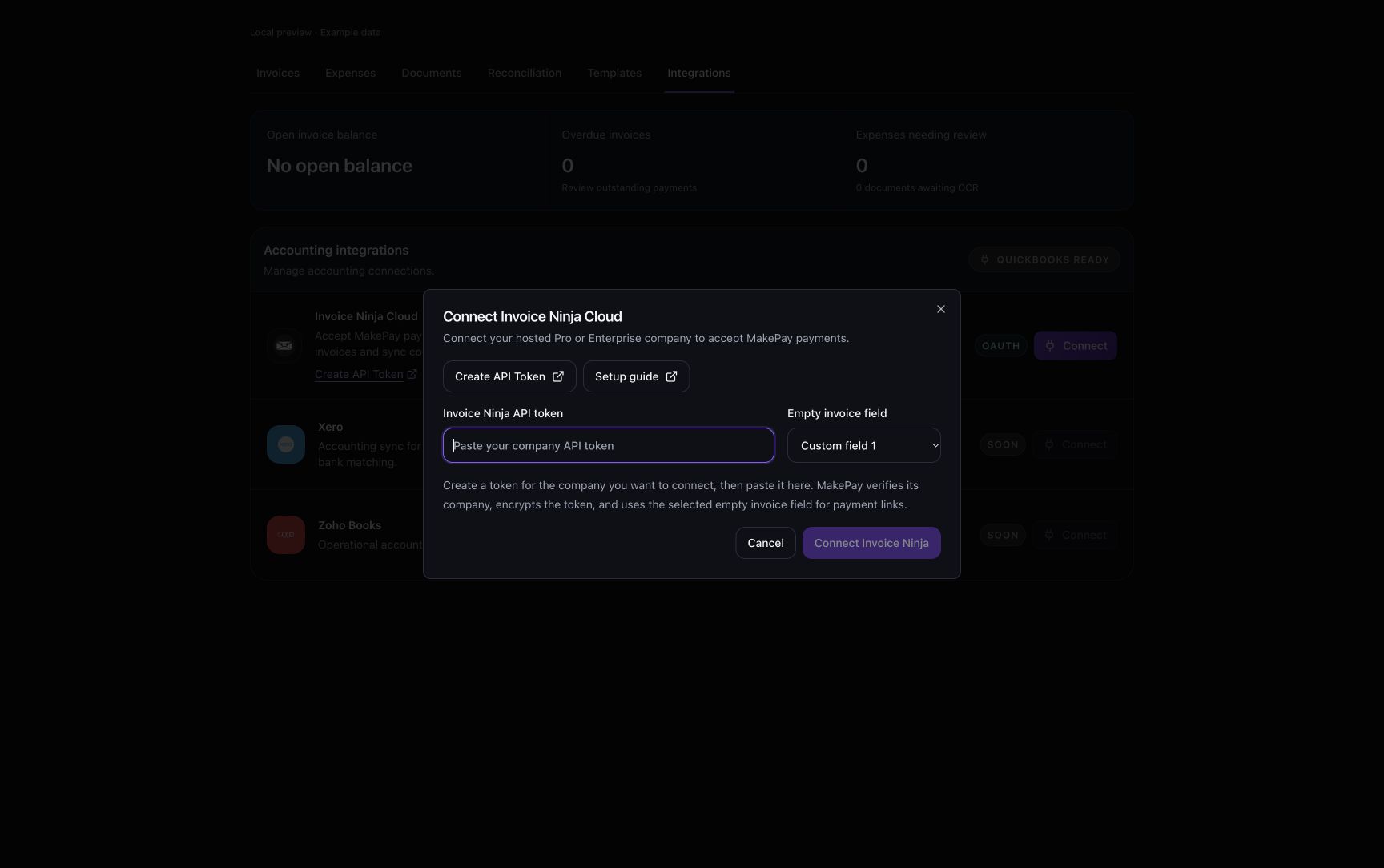The width and height of the screenshot is (1384, 868).
Task: Click the Connect Invoice Ninja button
Action: coord(871,543)
